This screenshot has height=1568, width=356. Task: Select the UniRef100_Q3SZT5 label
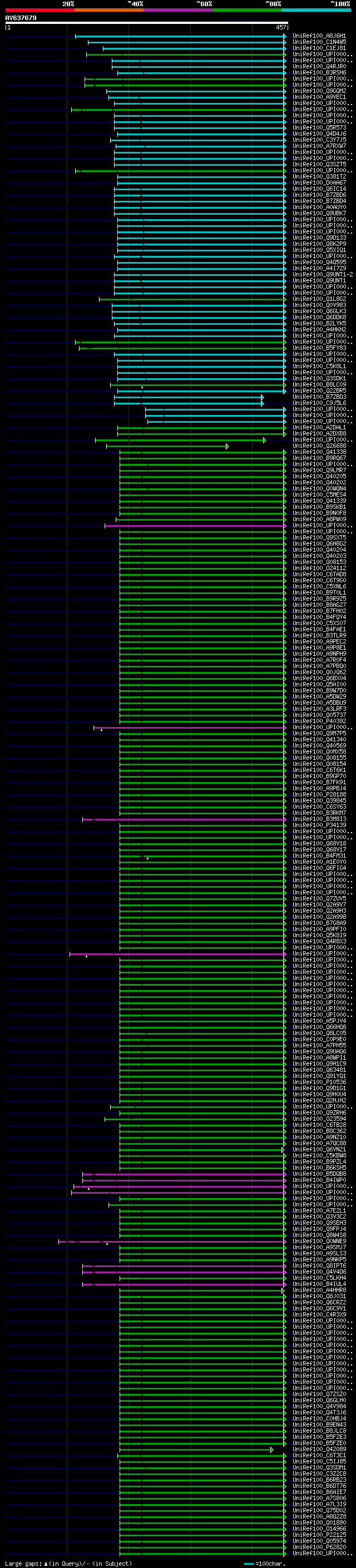[x=319, y=164]
